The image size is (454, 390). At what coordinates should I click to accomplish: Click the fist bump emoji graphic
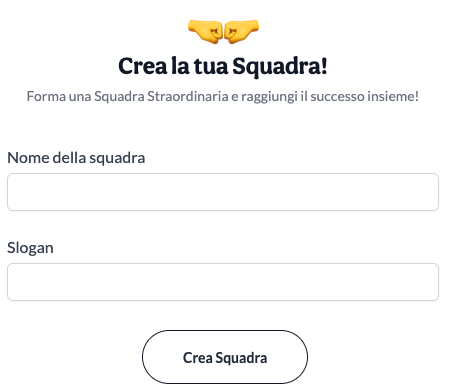223,32
